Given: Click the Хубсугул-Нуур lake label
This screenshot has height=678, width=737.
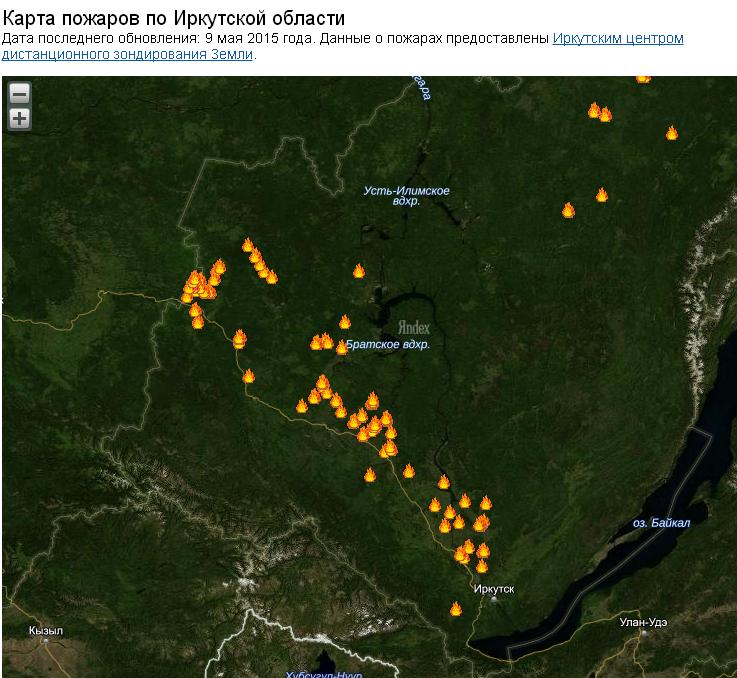Looking at the screenshot, I should 324,675.
